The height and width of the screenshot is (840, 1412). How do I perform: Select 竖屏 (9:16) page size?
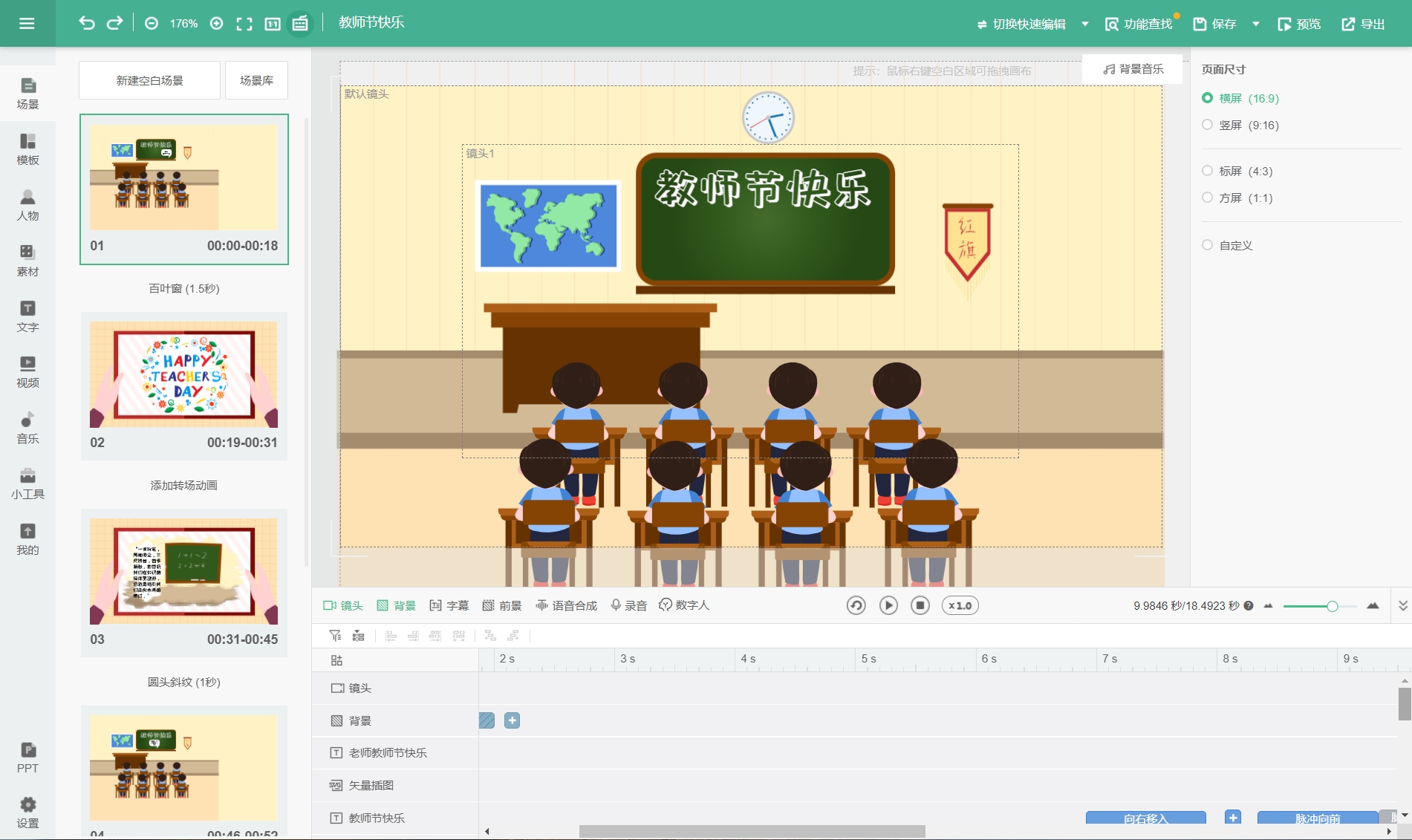(x=1240, y=125)
